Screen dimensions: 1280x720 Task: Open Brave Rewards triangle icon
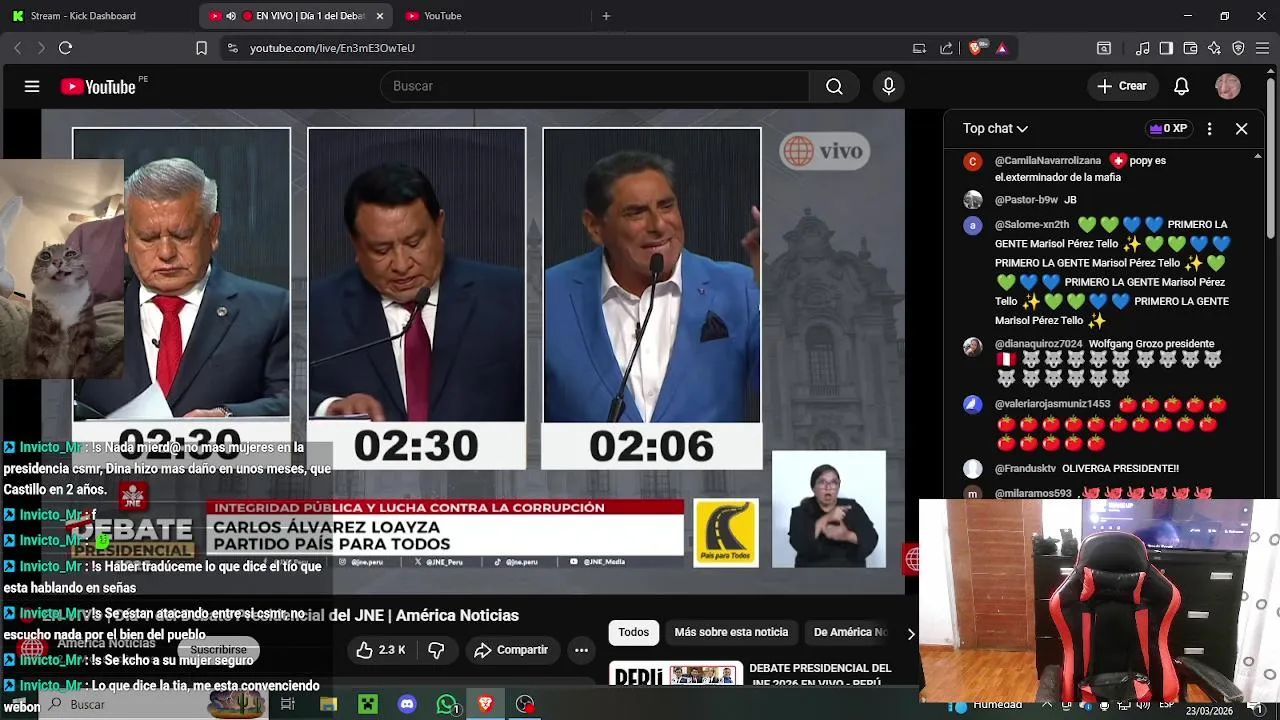click(x=1001, y=48)
